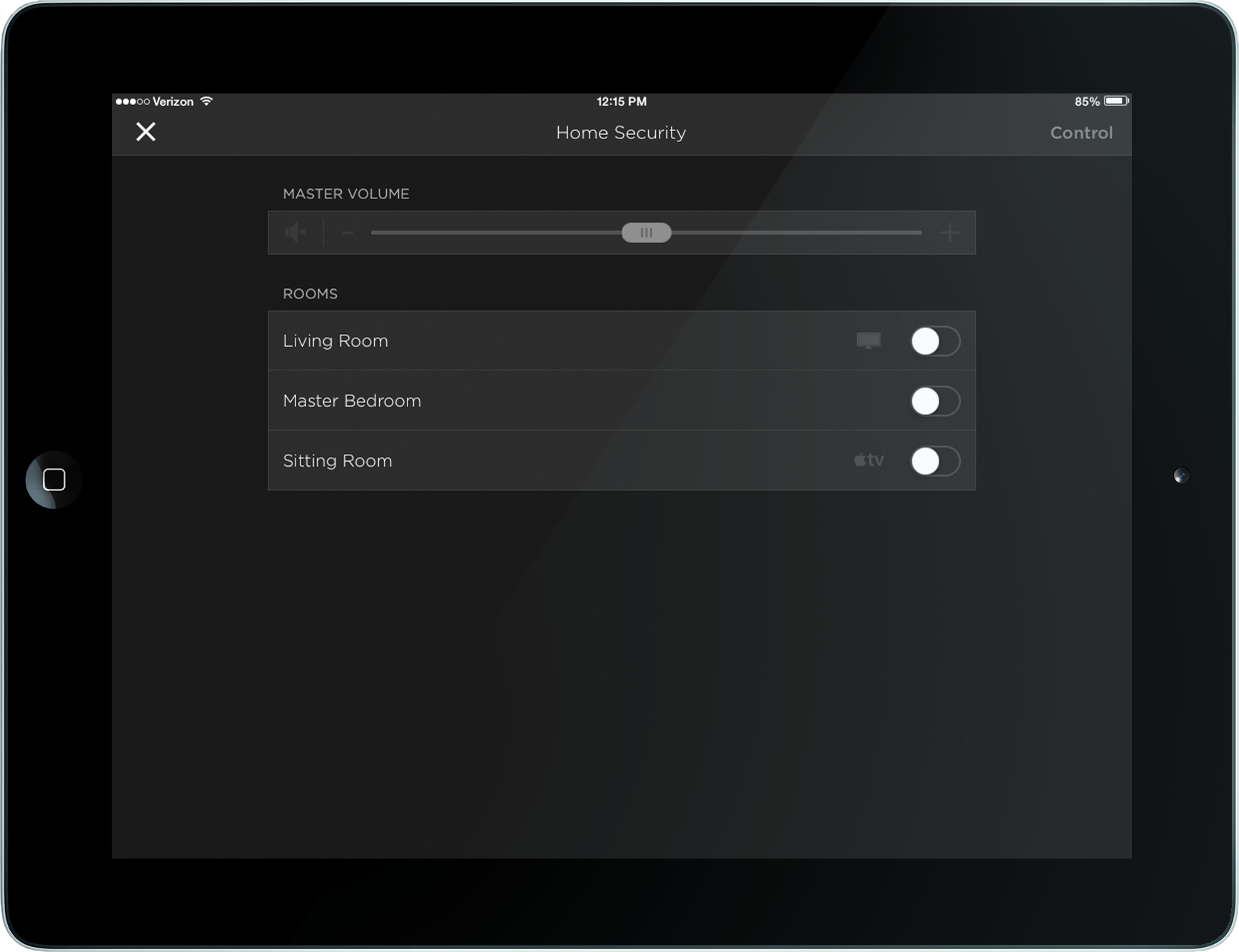The height and width of the screenshot is (952, 1239).
Task: Select the Master Bedroom row label
Action: pyautogui.click(x=352, y=401)
